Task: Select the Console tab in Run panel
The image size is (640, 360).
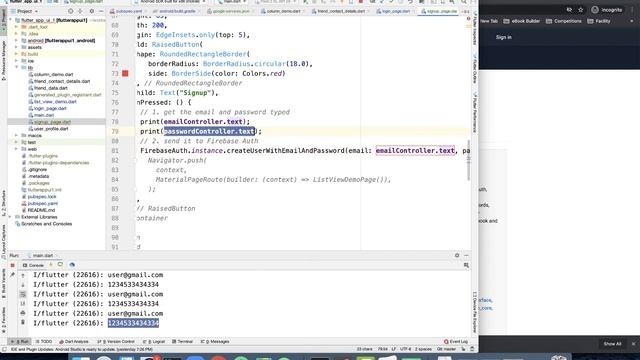Action: tap(33, 265)
